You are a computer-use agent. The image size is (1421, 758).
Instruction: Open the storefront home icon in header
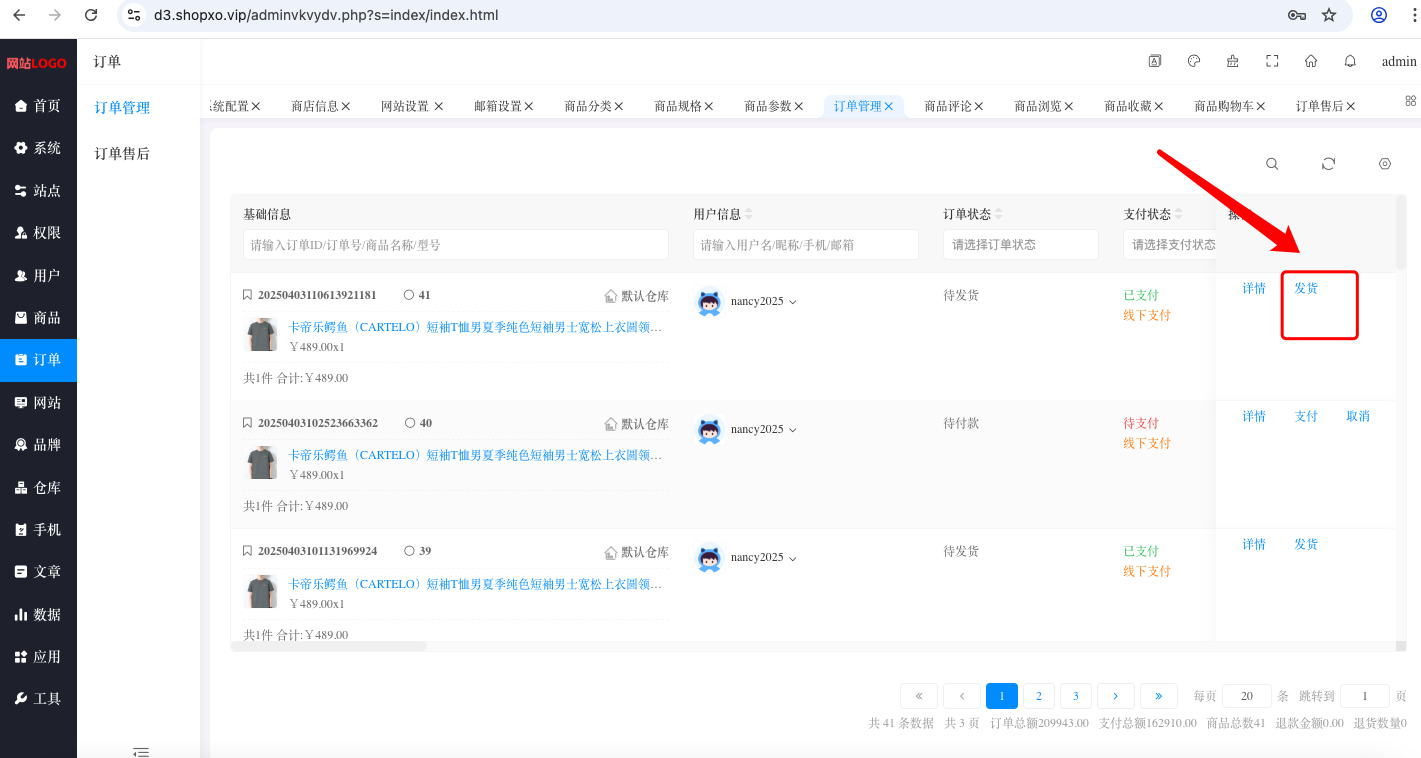coord(1311,61)
